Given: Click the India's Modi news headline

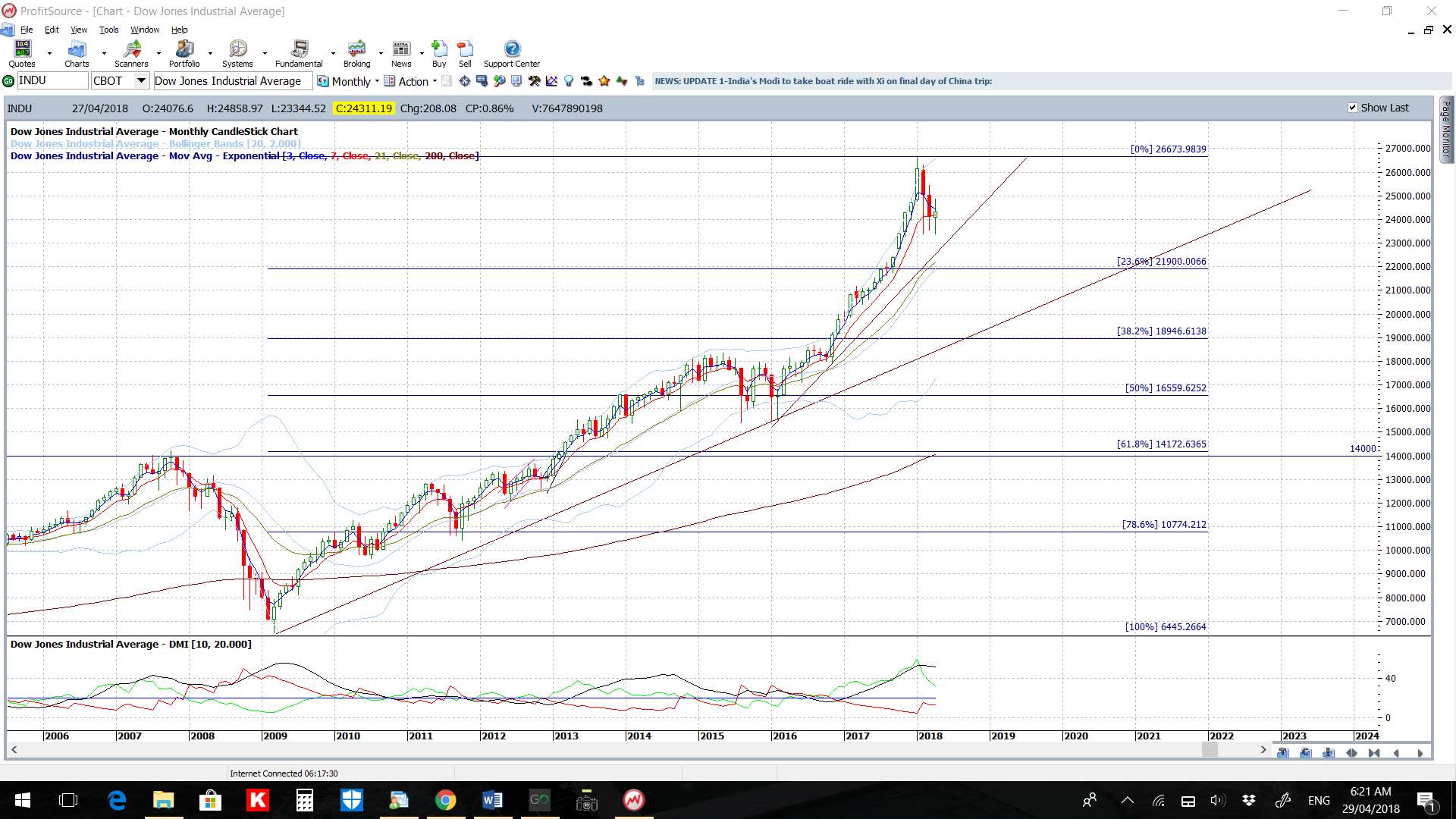Looking at the screenshot, I should tap(823, 81).
